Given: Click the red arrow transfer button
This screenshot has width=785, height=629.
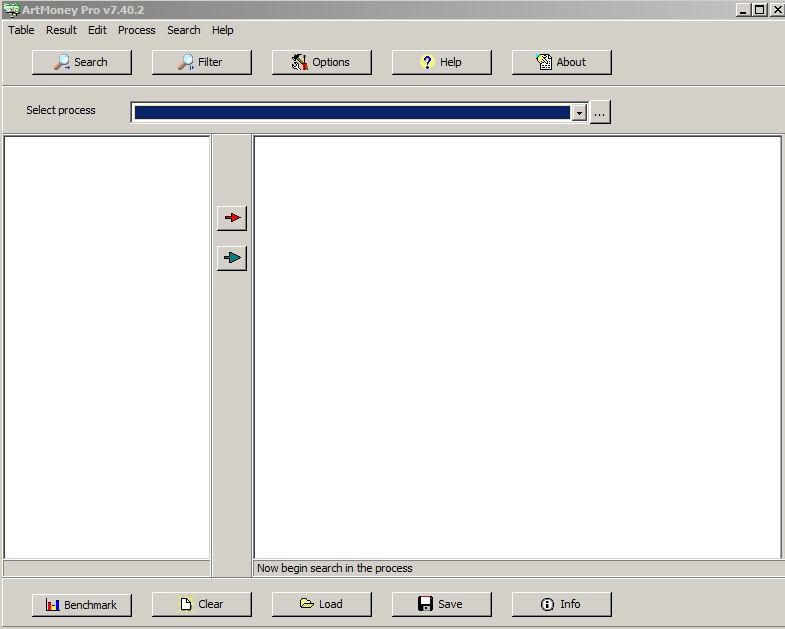Looking at the screenshot, I should 232,218.
